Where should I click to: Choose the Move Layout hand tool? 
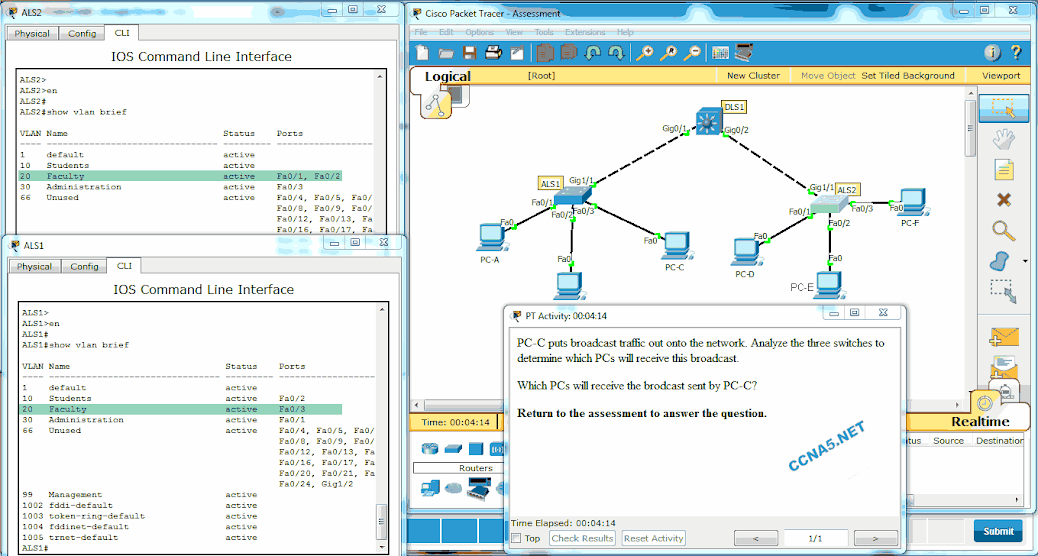(x=1004, y=140)
